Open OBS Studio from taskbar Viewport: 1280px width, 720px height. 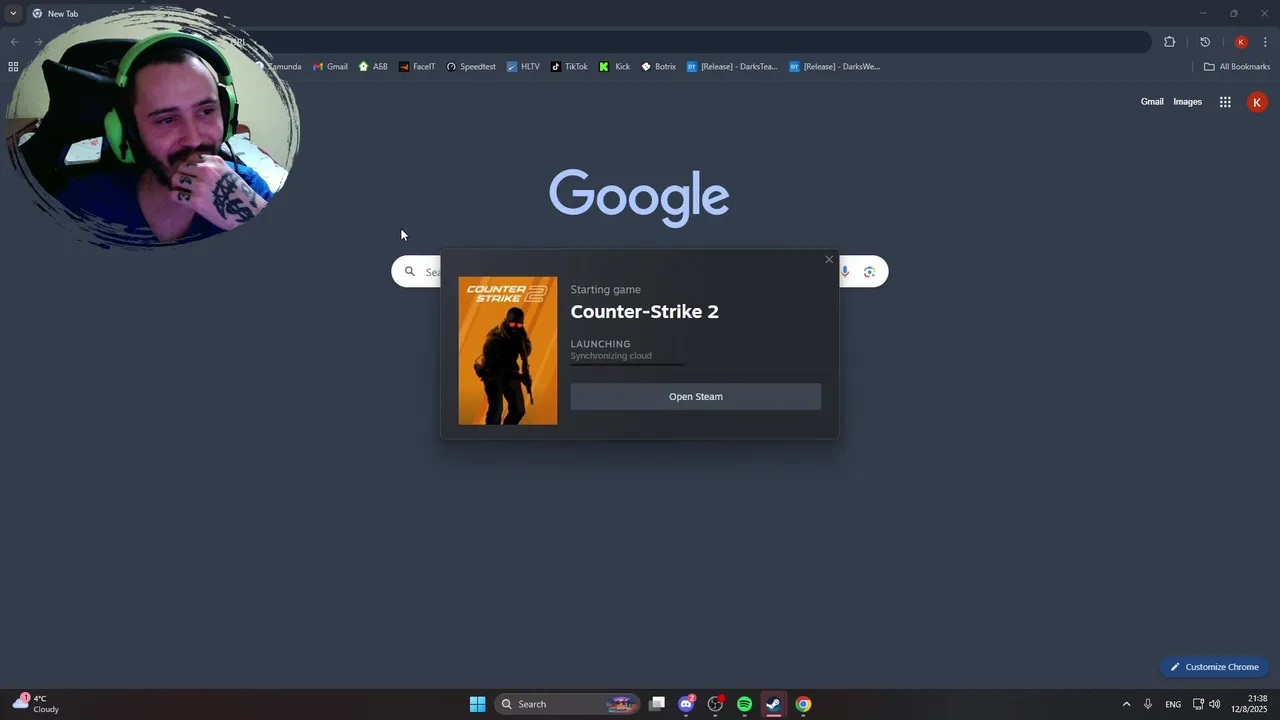715,704
